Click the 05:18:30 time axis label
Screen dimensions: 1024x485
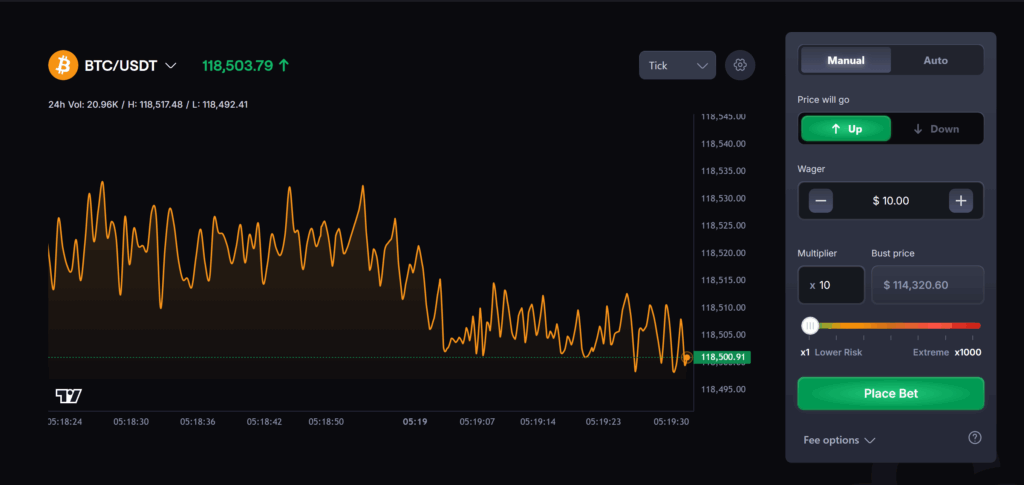131,422
